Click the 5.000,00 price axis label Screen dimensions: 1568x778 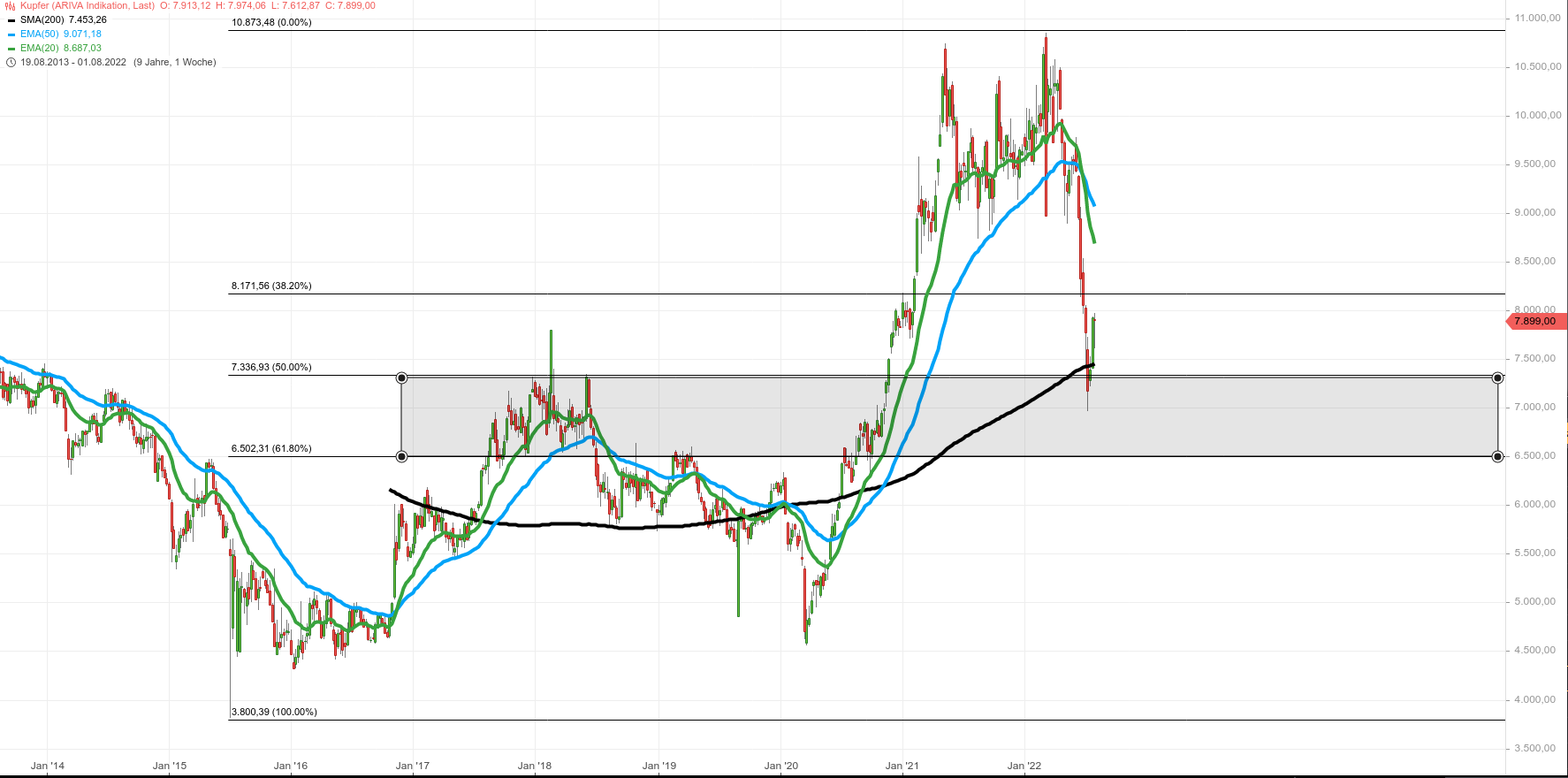tap(1536, 601)
